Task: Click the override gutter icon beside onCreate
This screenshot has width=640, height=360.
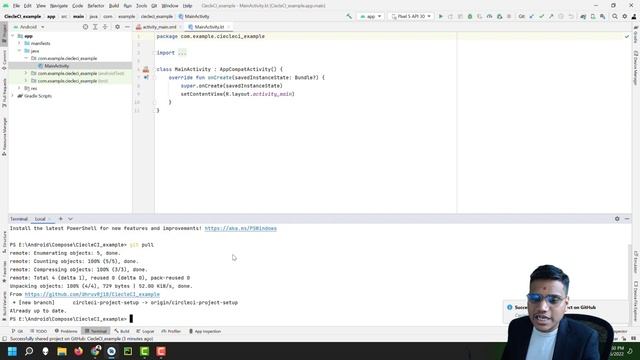Action: tap(146, 78)
